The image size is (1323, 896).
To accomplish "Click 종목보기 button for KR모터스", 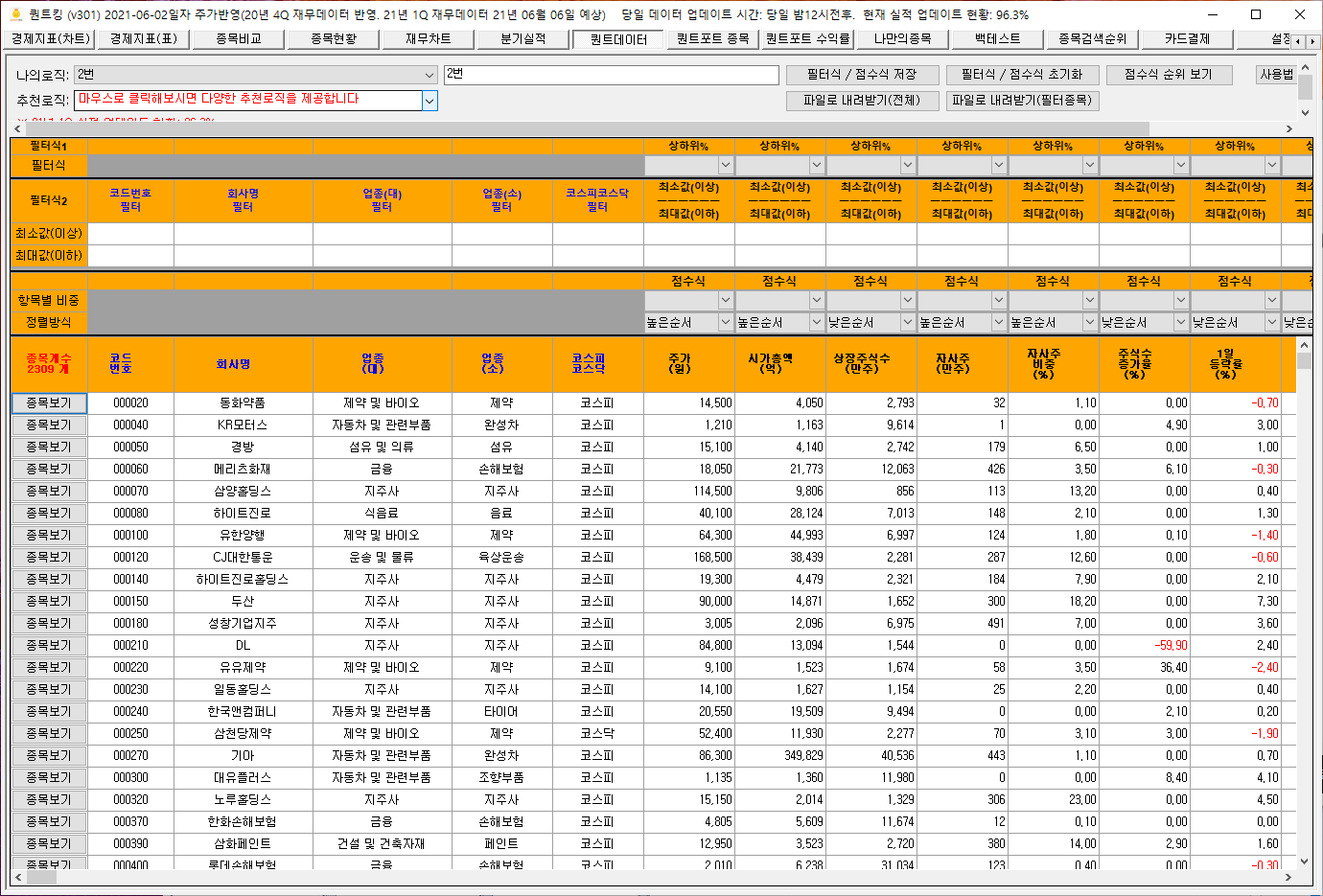I will coord(49,425).
